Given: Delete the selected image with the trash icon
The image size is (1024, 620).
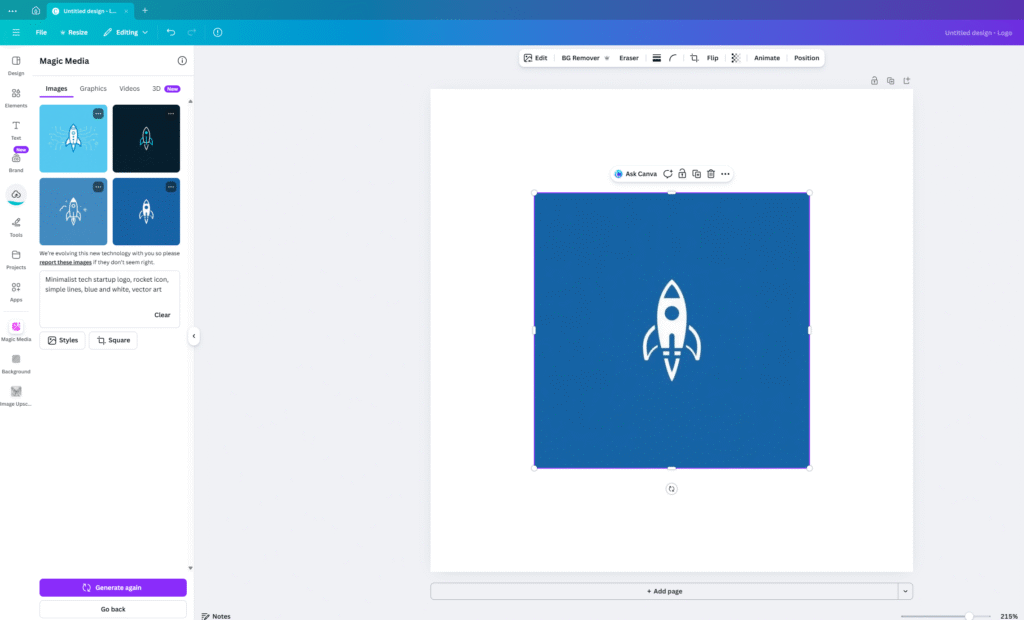Looking at the screenshot, I should [x=711, y=174].
